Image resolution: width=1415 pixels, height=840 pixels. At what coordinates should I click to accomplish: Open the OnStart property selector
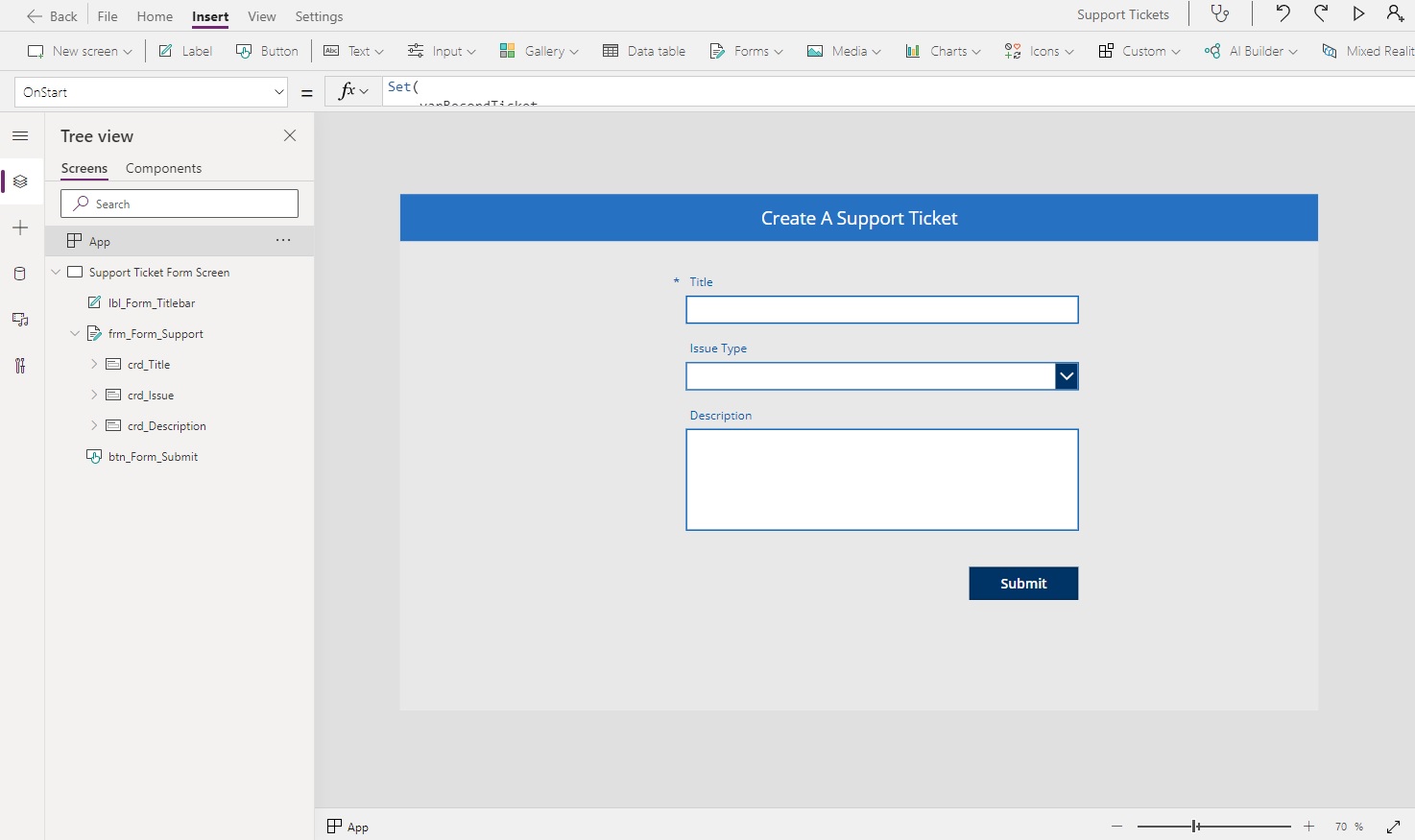[x=150, y=91]
